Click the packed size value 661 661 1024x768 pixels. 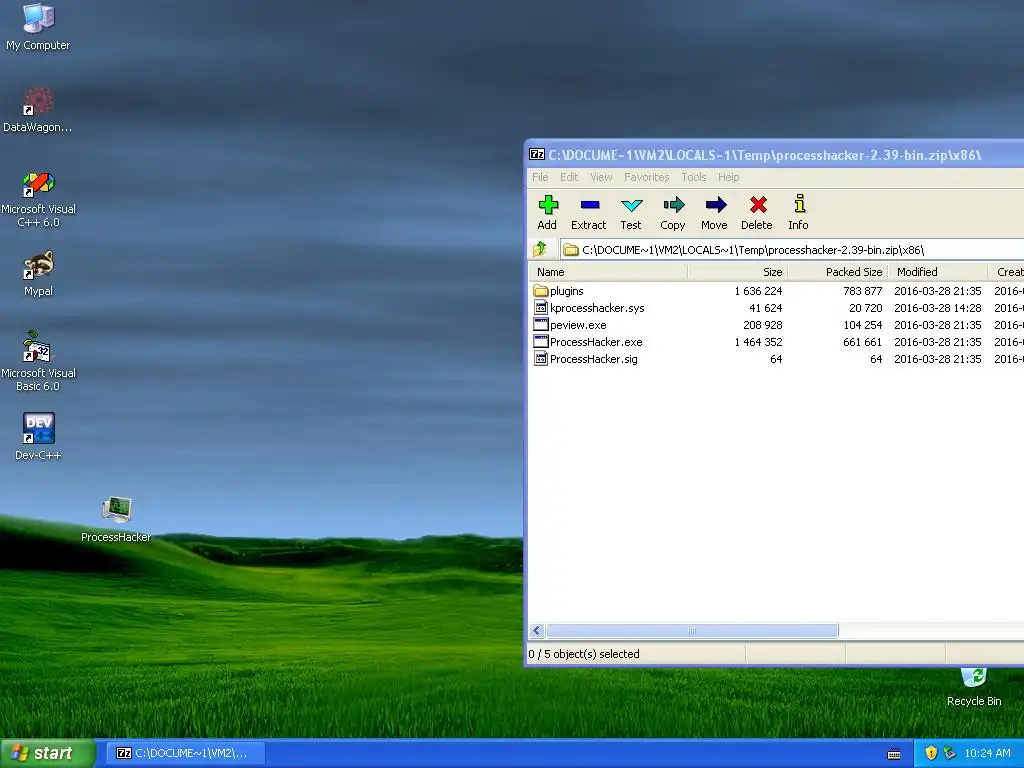point(863,342)
